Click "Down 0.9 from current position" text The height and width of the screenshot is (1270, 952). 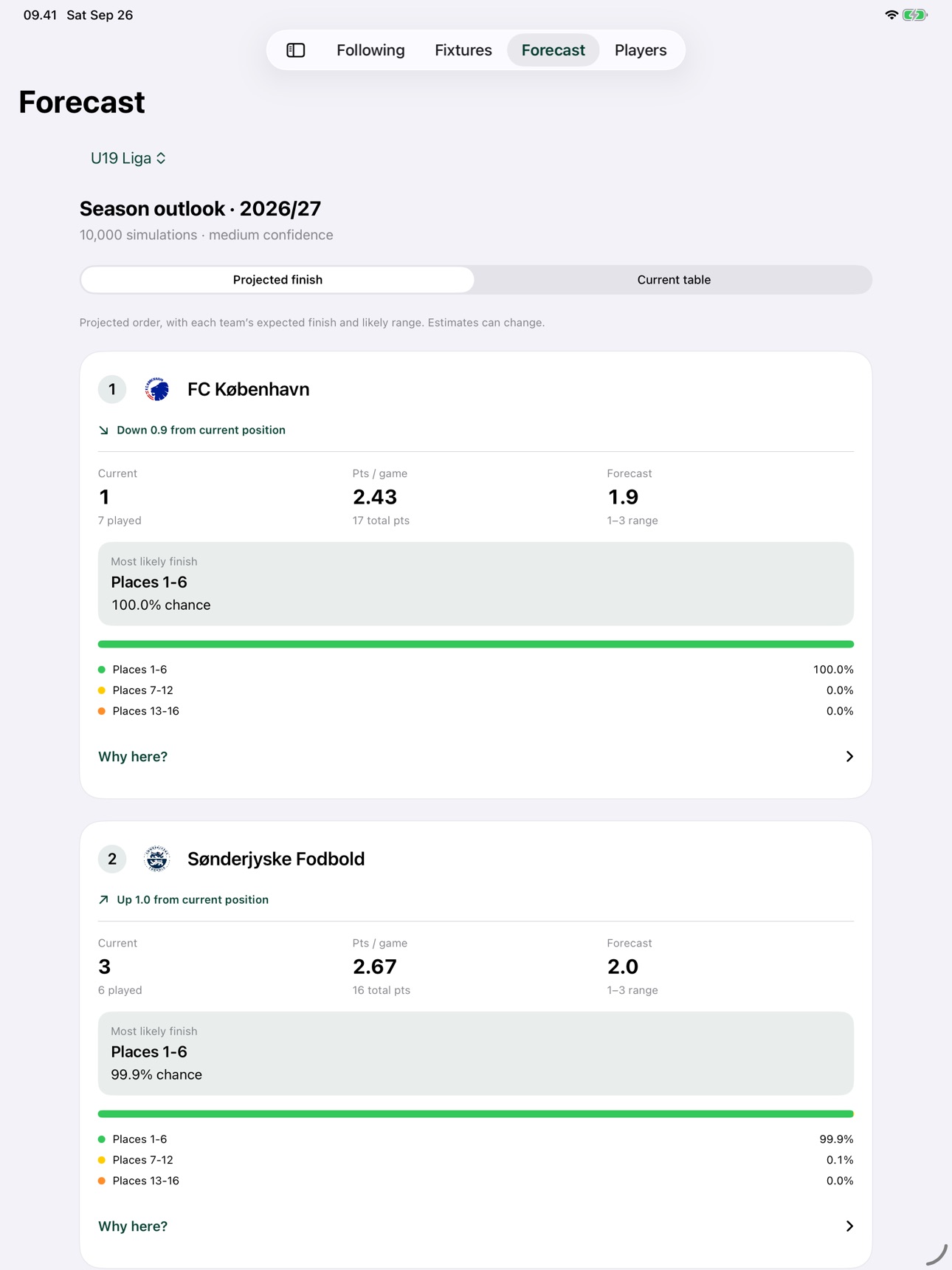pos(201,430)
